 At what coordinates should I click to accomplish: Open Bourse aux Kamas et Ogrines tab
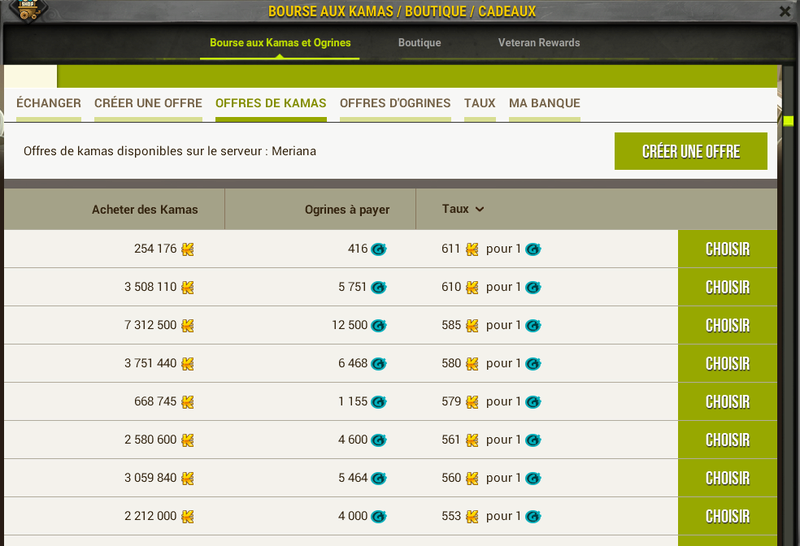280,43
